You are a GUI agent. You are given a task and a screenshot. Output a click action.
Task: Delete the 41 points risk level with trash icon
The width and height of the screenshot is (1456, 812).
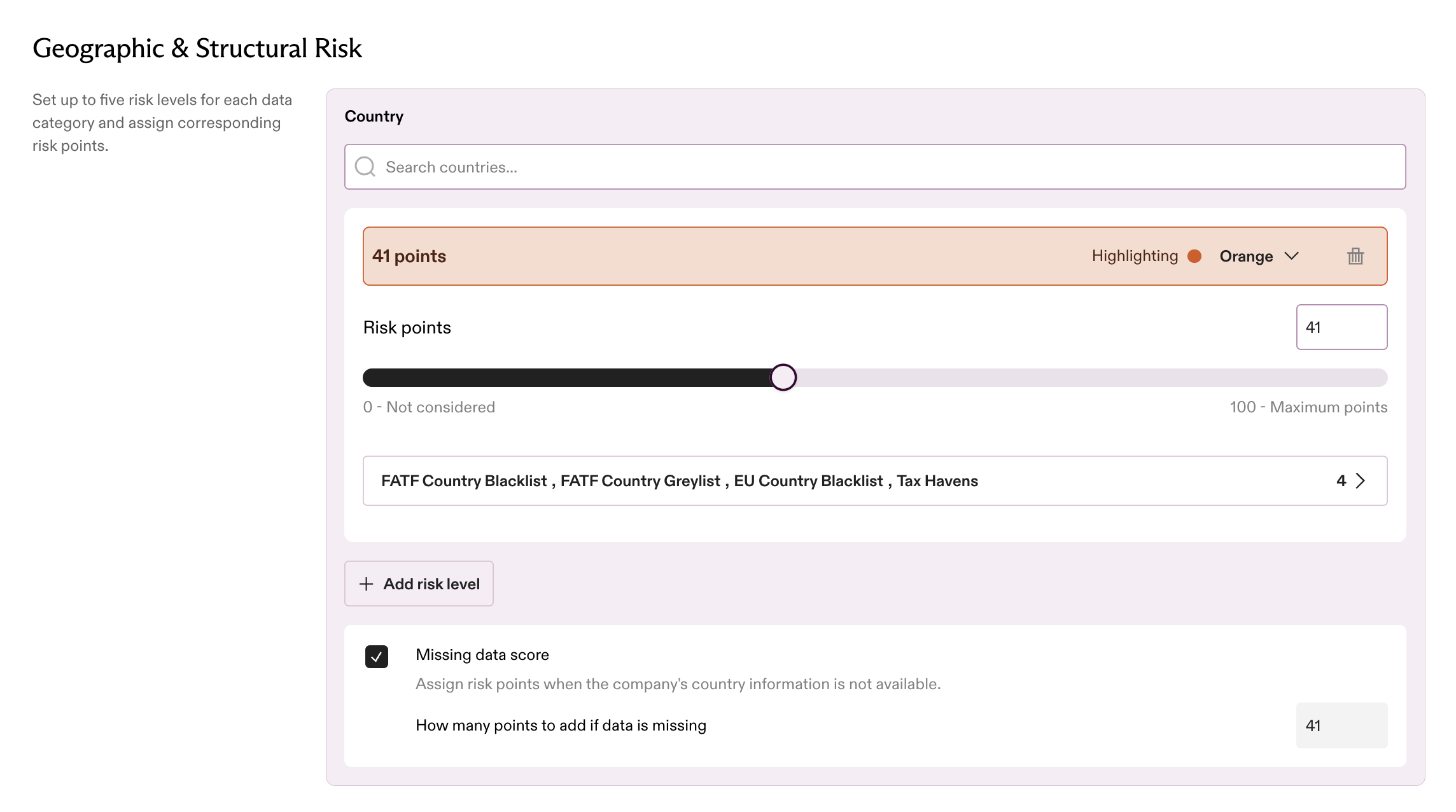(x=1355, y=256)
